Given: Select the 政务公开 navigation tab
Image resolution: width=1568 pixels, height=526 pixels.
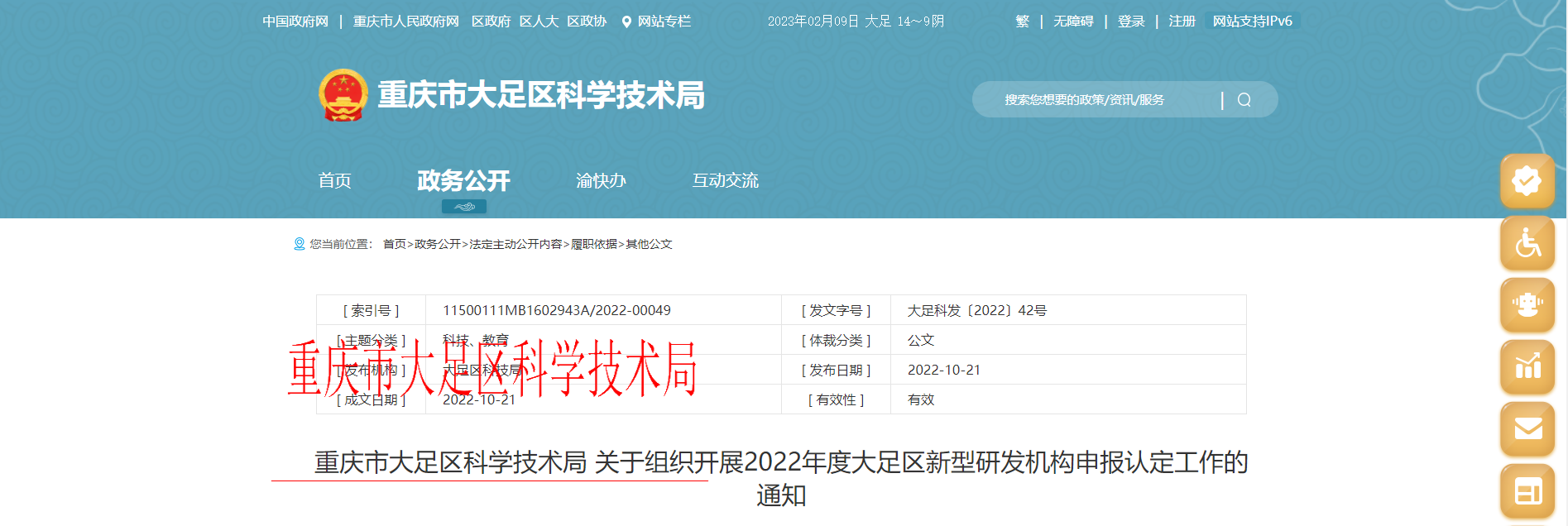Looking at the screenshot, I should tap(463, 180).
